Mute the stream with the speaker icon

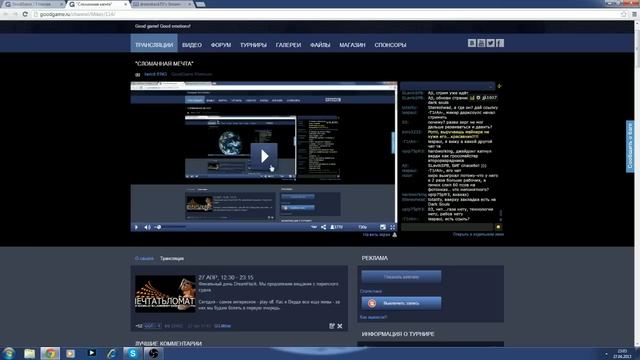(147, 227)
